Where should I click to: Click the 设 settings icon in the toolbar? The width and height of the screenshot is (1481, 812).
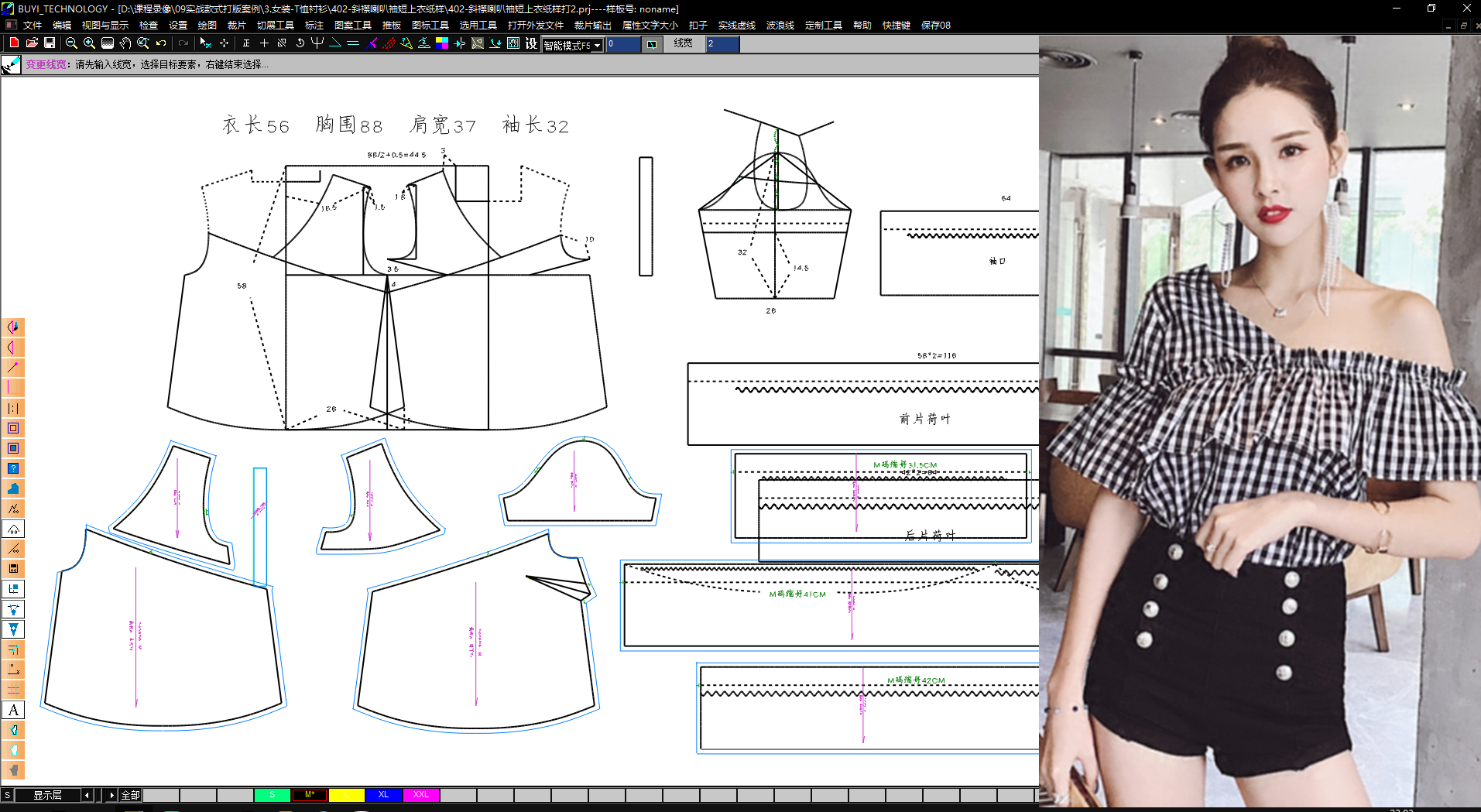tap(531, 43)
